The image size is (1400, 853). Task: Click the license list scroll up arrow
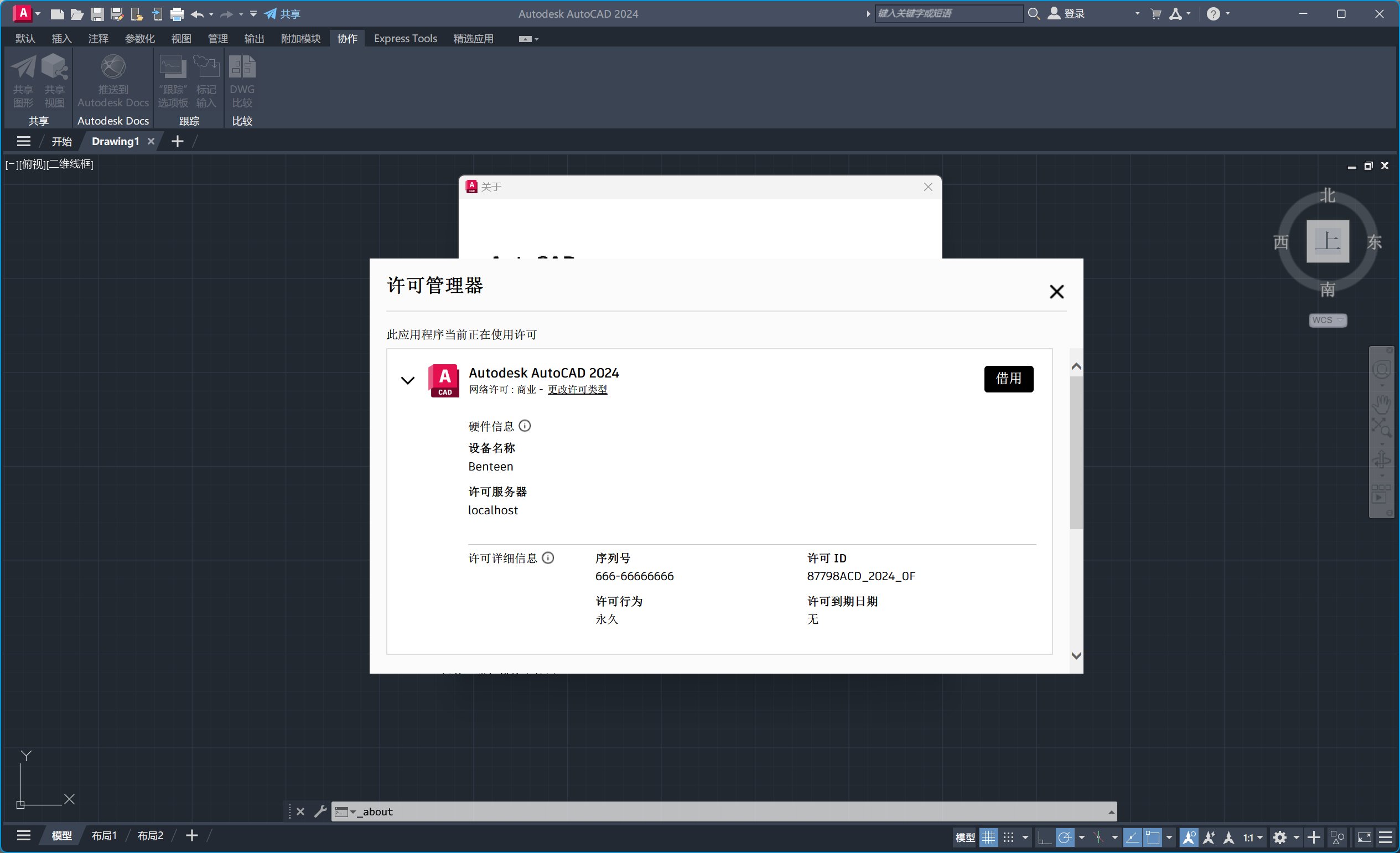tap(1076, 366)
